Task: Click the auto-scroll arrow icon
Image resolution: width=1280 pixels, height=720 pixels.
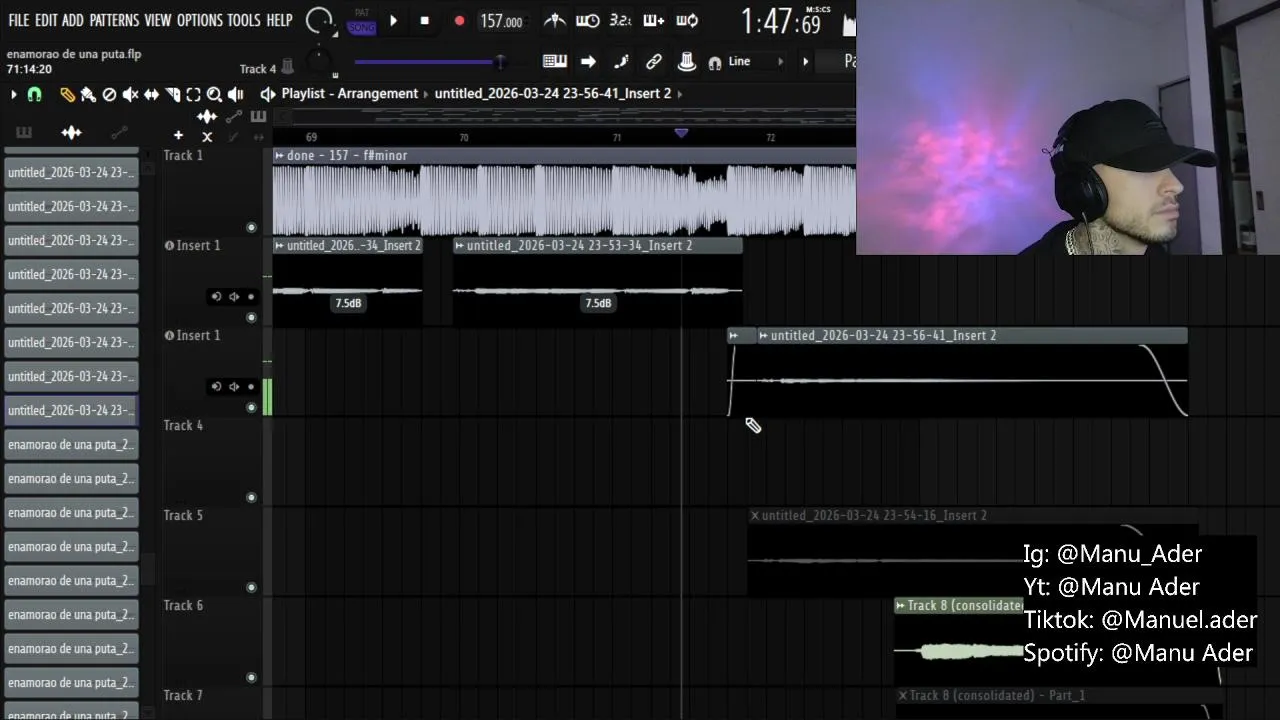Action: 588,62
